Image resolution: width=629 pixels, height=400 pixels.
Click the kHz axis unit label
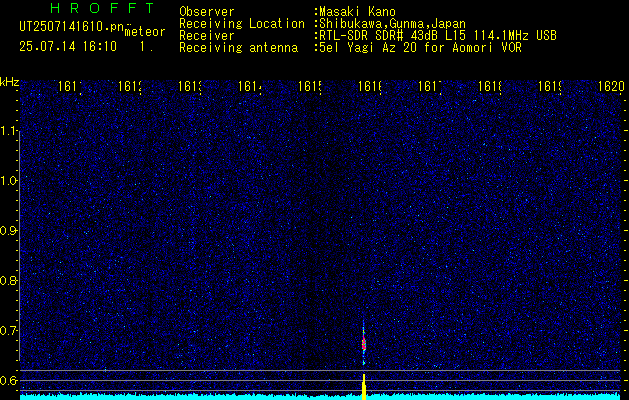coord(9,82)
